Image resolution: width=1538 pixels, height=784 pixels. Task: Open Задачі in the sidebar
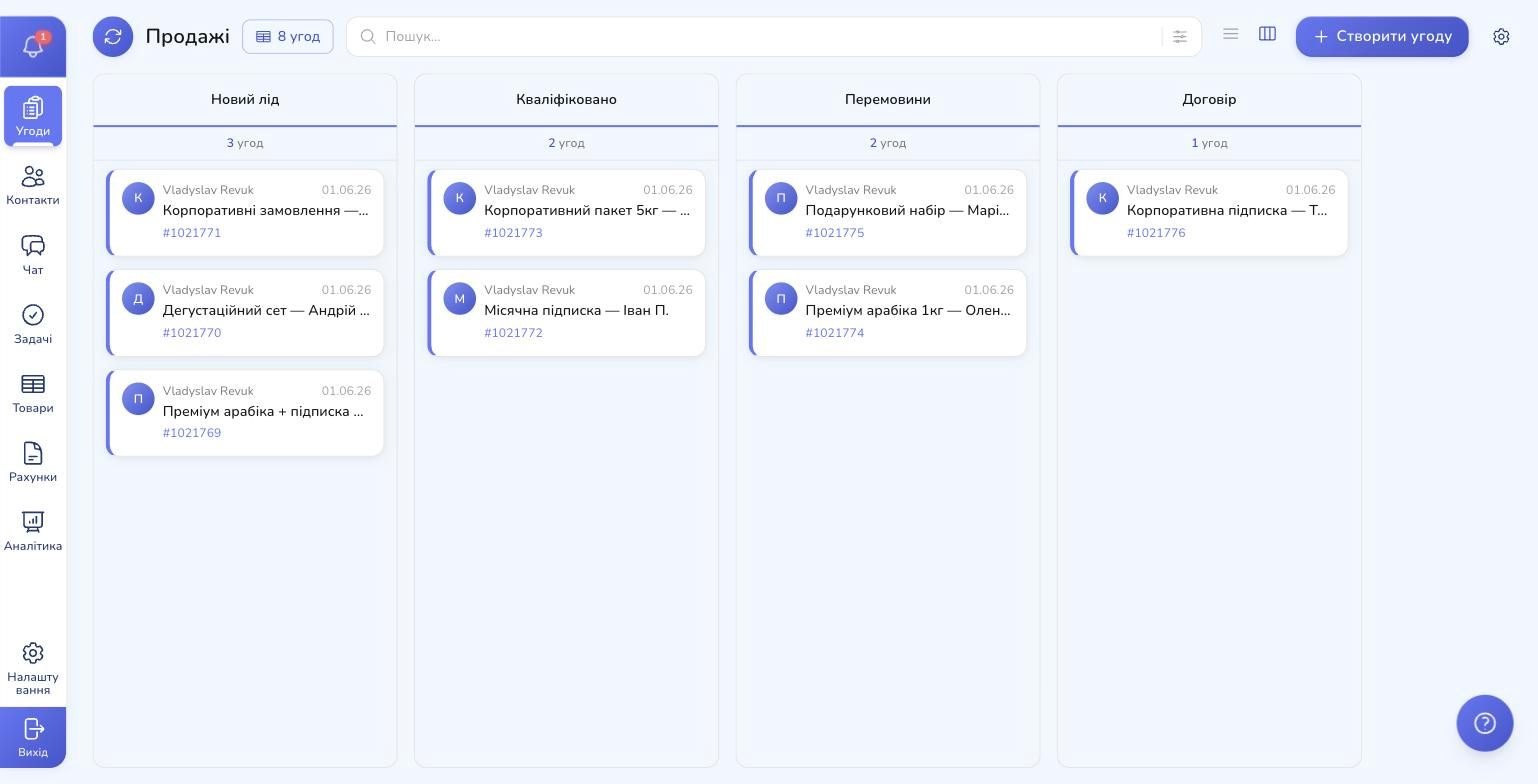pyautogui.click(x=33, y=324)
